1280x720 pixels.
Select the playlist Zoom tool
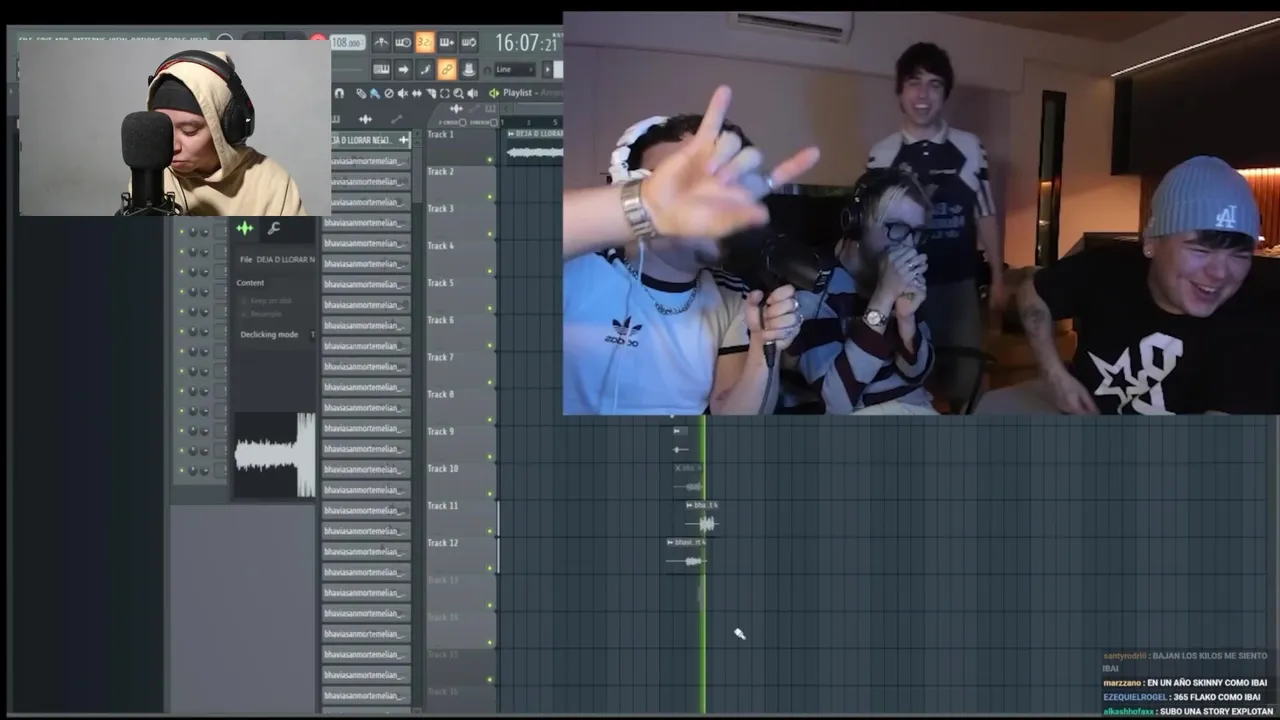coord(458,93)
